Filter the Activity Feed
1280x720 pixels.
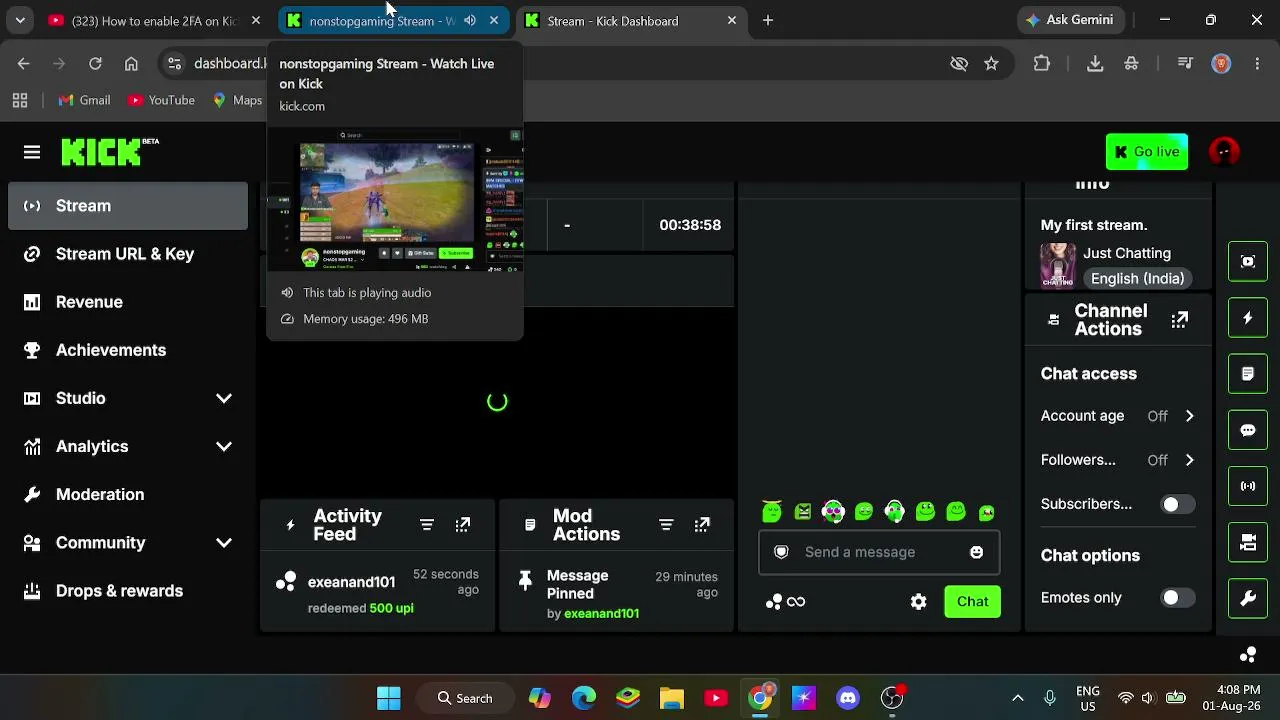tap(427, 525)
